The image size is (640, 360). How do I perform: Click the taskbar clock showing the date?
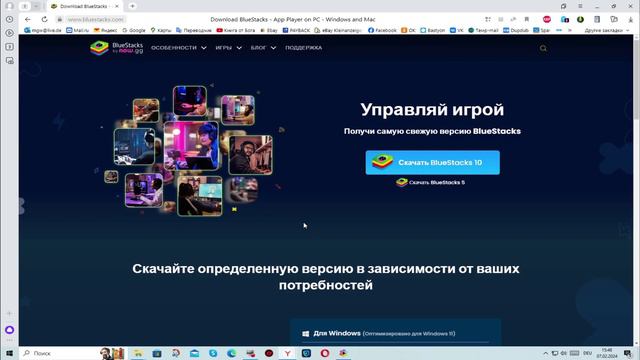point(607,353)
